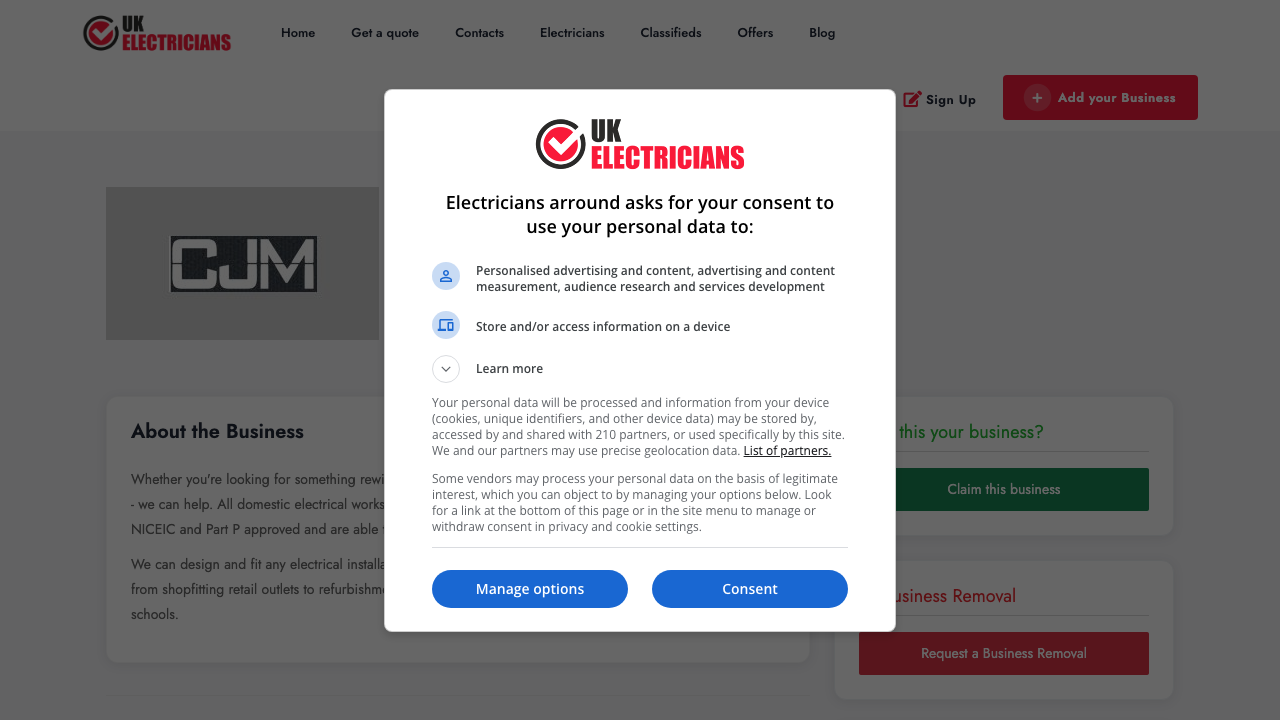1280x720 pixels.
Task: Select the personalised advertising profile icon
Action: 445,276
